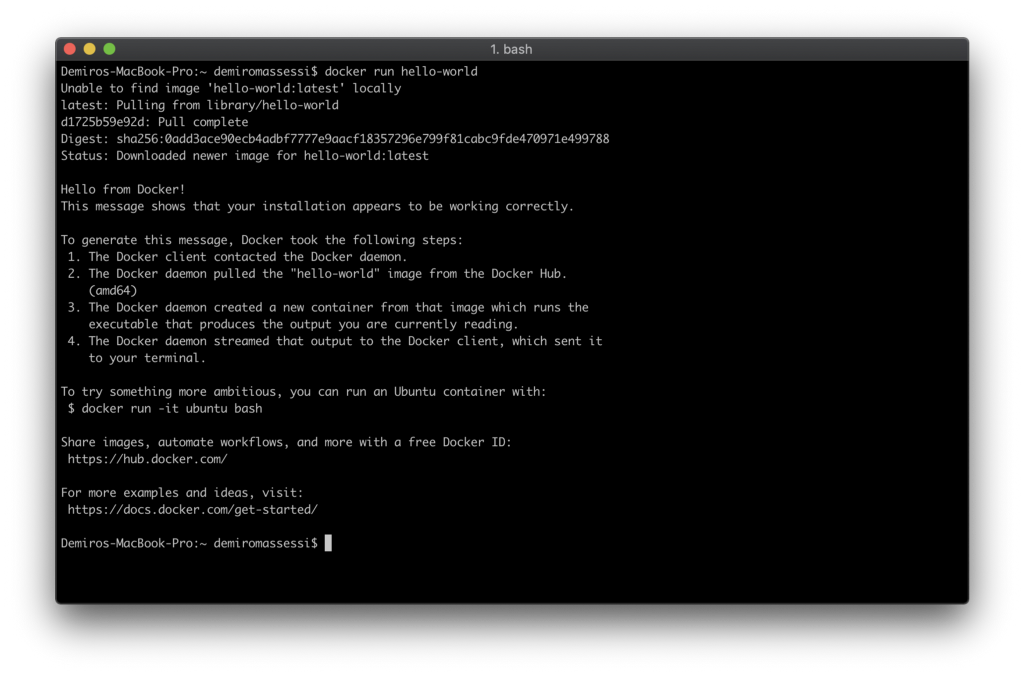The height and width of the screenshot is (677, 1024).
Task: Open the https://hub.docker.com/ URL
Action: pyautogui.click(x=148, y=460)
